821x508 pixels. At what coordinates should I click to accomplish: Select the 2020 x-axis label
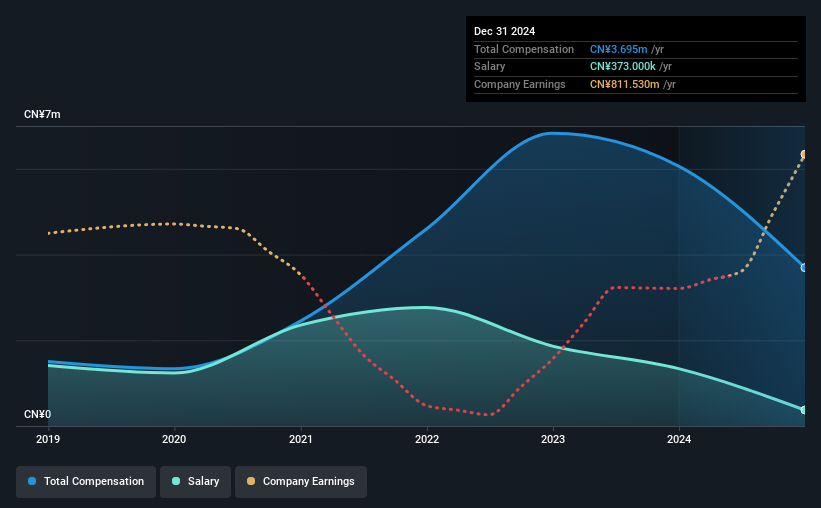coord(174,439)
